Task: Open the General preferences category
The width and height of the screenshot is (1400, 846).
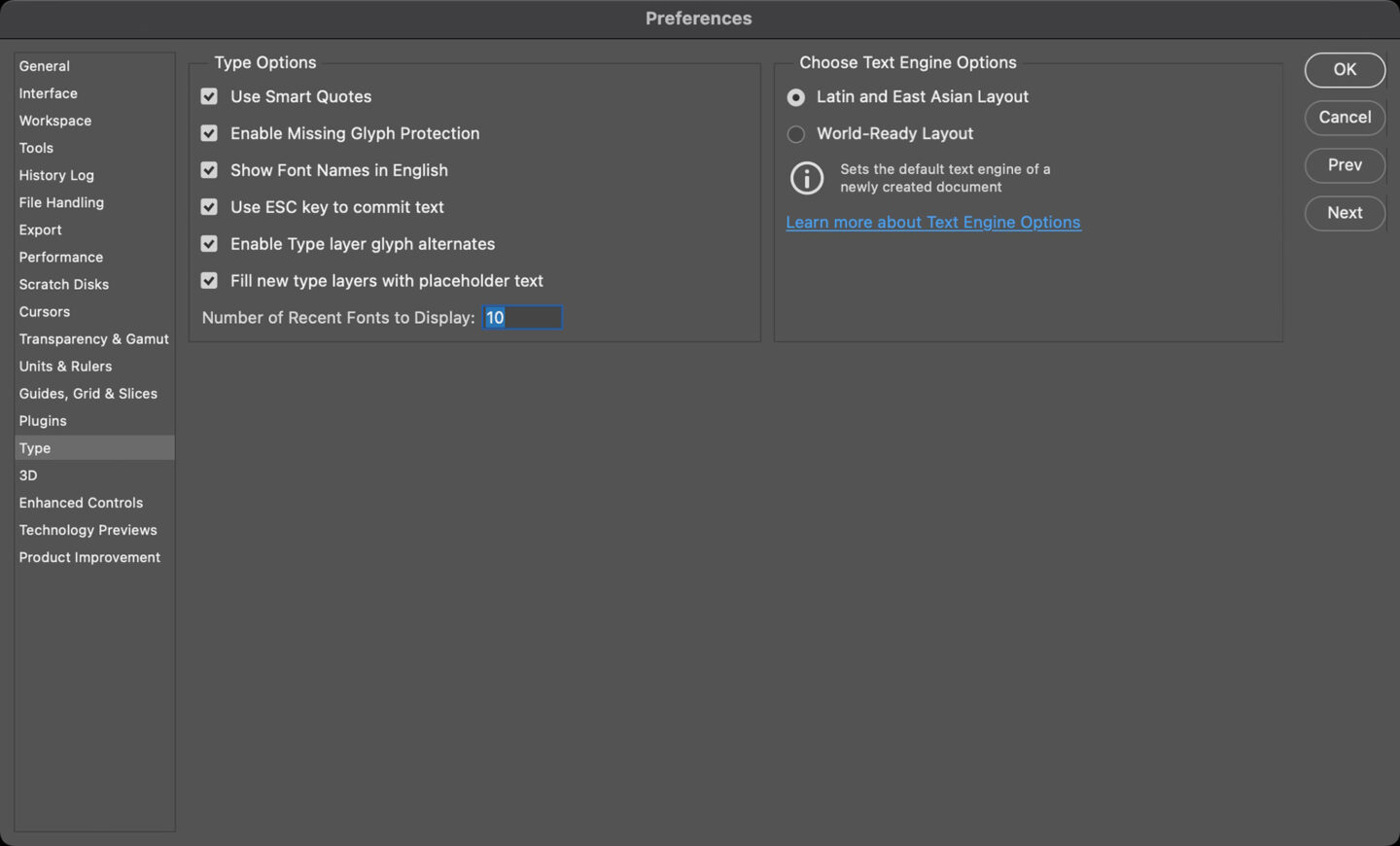Action: coord(45,66)
